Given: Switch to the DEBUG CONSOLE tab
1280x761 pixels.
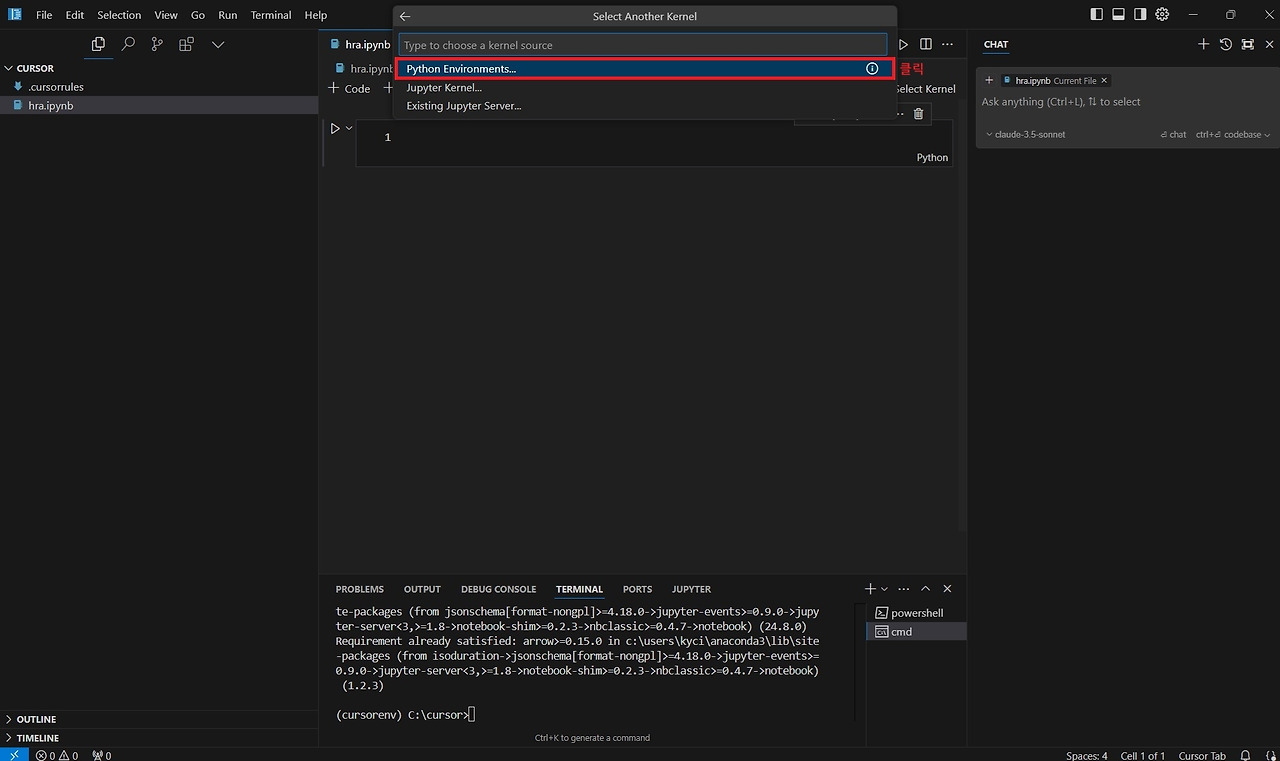Looking at the screenshot, I should pos(498,589).
